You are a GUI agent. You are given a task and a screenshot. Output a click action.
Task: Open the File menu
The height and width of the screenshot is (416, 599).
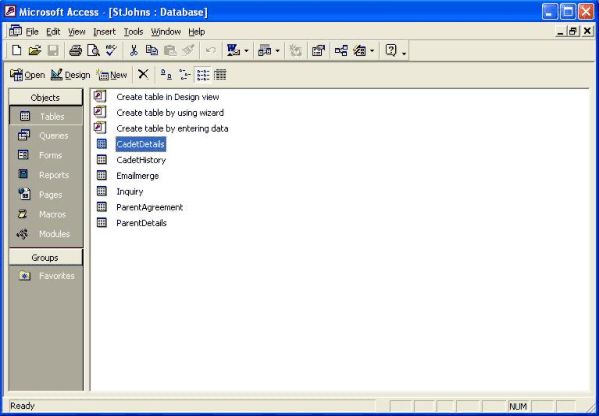[32, 32]
